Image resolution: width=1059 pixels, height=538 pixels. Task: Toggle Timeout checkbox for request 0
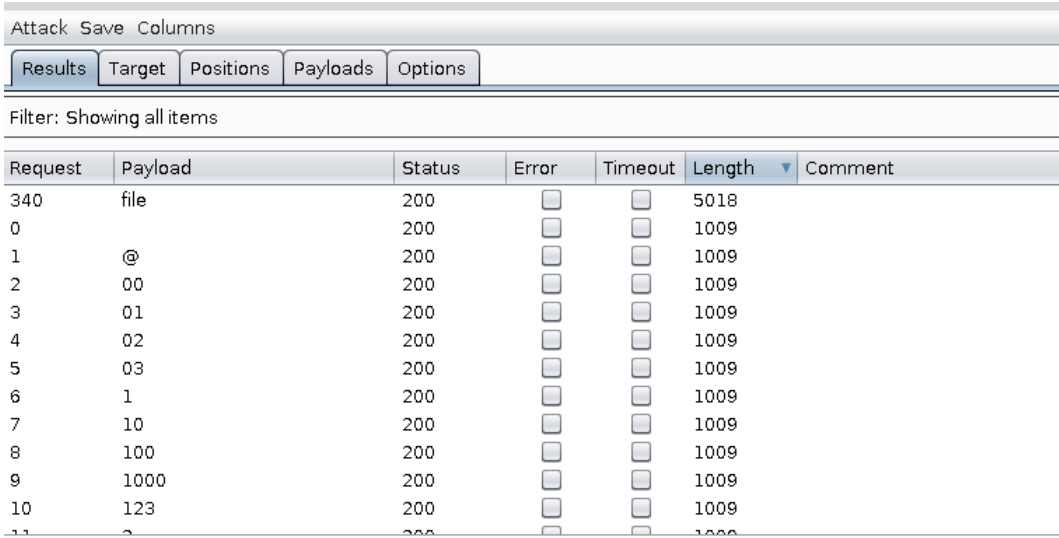641,228
